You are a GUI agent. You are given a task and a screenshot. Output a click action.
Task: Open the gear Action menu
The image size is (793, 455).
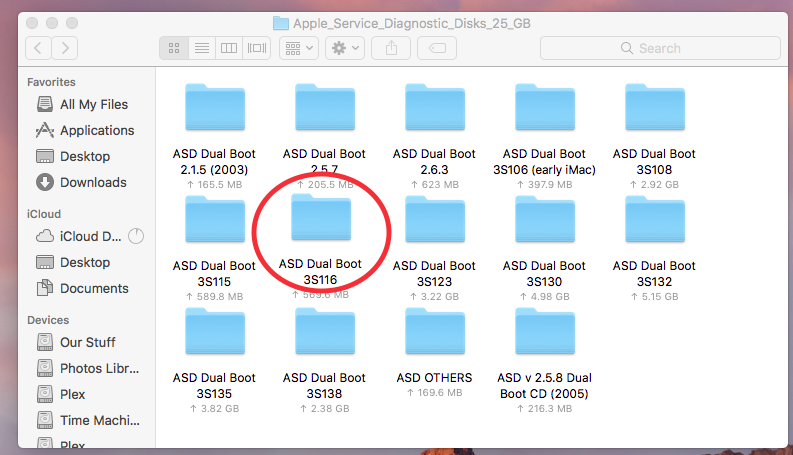[345, 49]
